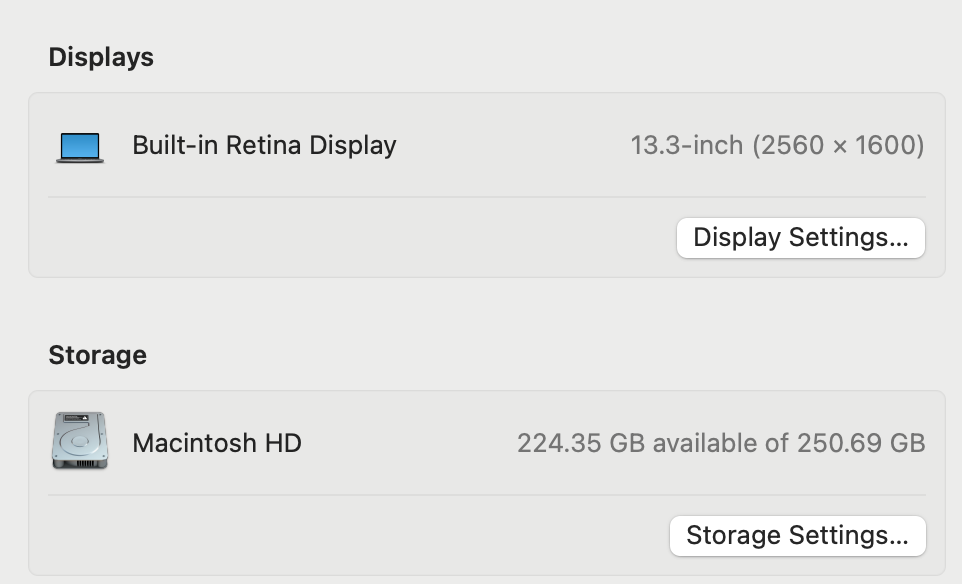Select the 2560 x 1600 resolution value
The width and height of the screenshot is (962, 584).
(839, 145)
